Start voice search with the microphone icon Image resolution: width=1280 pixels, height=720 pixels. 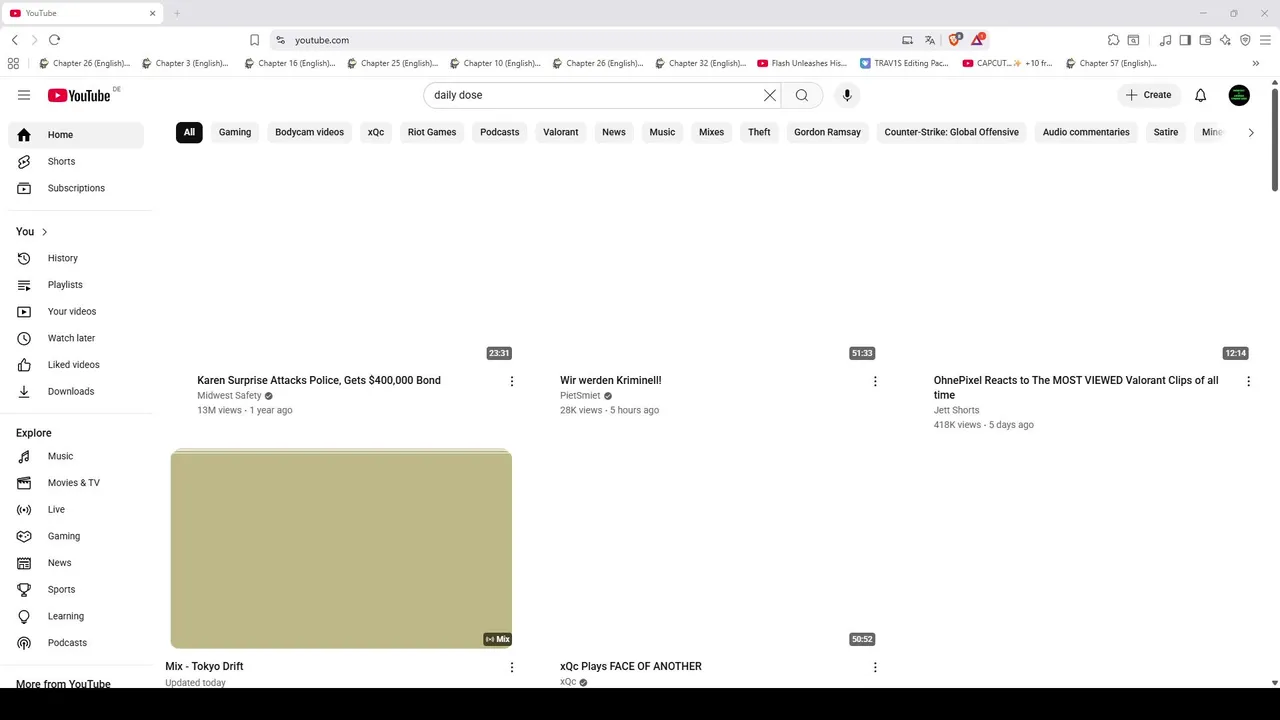click(x=847, y=95)
